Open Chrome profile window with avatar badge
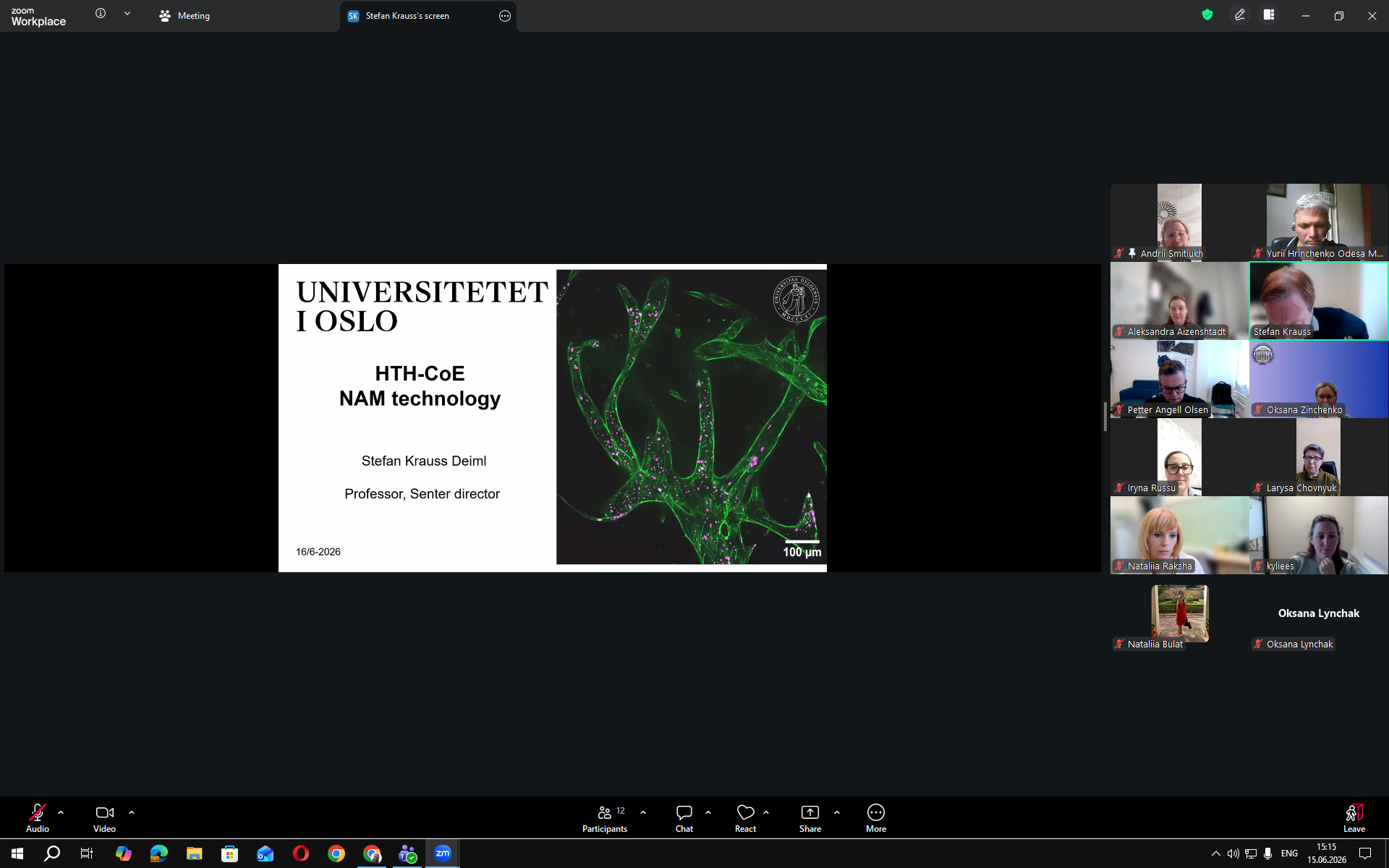 tap(372, 854)
